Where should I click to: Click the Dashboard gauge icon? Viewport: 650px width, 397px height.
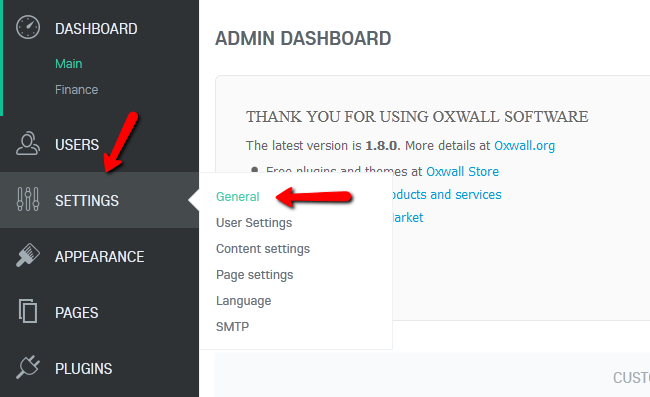click(28, 27)
